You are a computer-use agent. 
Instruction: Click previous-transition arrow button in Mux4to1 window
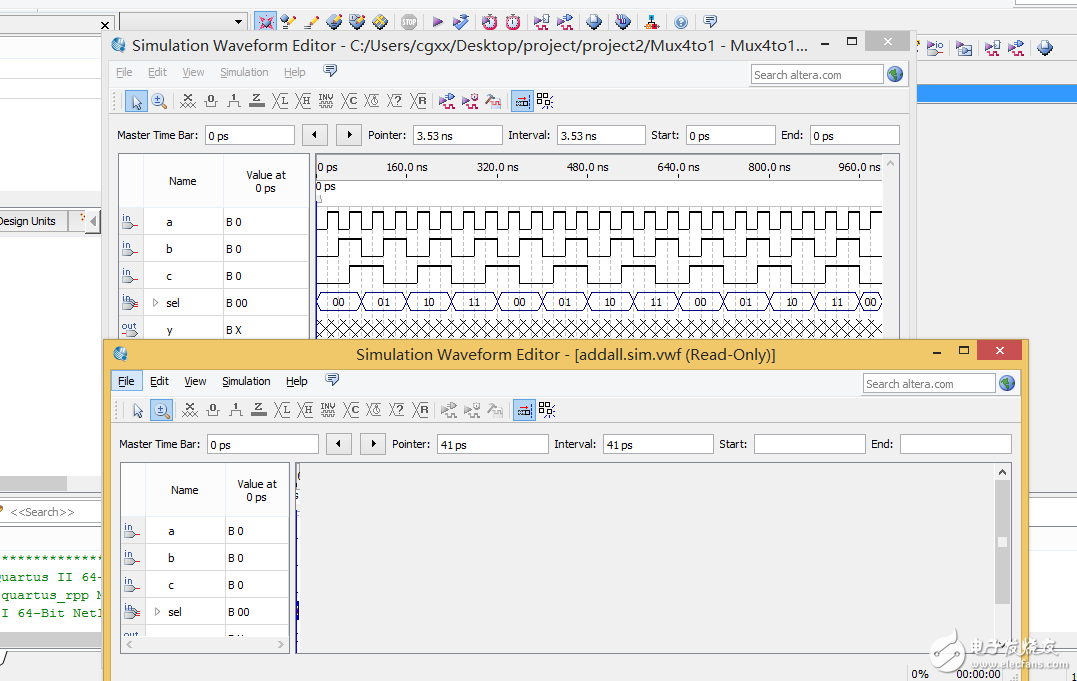[314, 135]
